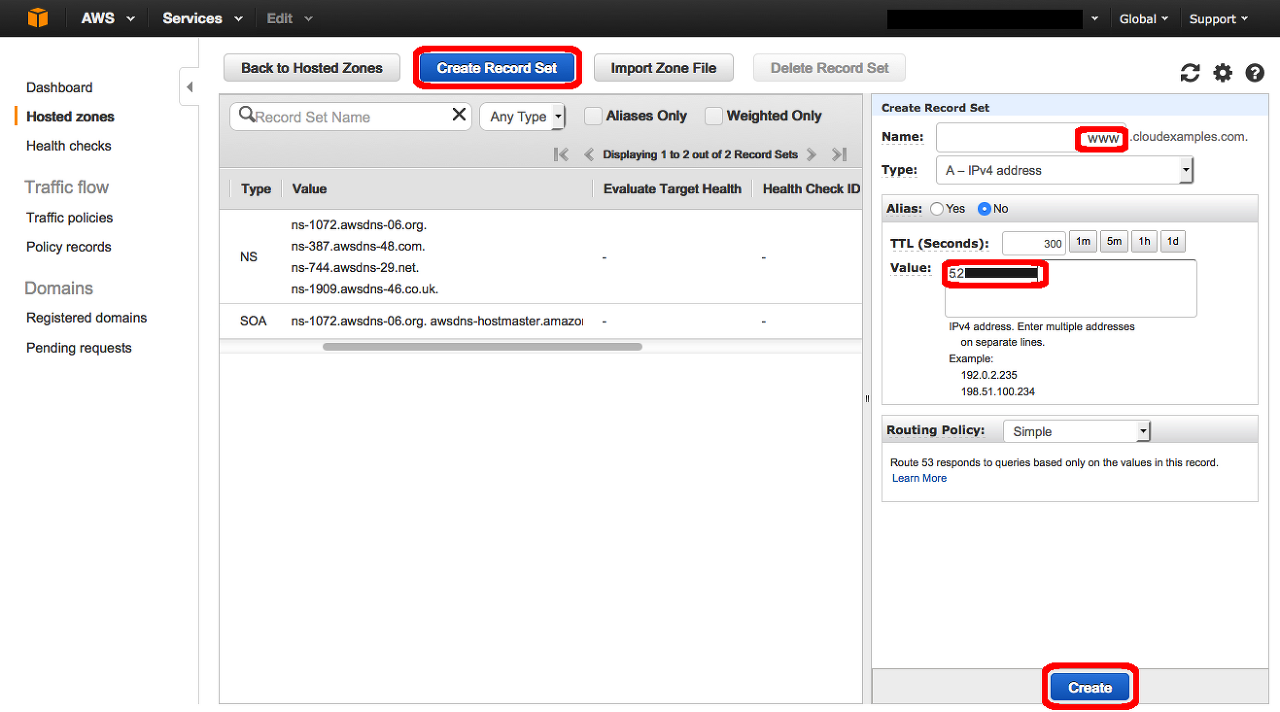1280x712 pixels.
Task: Go to last page of record sets
Action: 839,154
